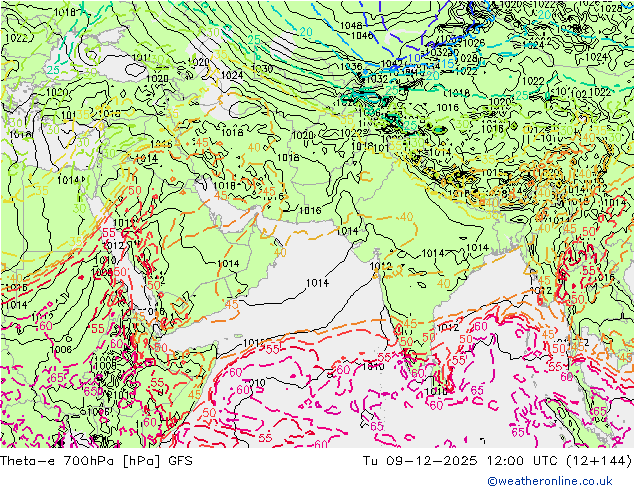Click the 1048 pressure contour label

[351, 26]
